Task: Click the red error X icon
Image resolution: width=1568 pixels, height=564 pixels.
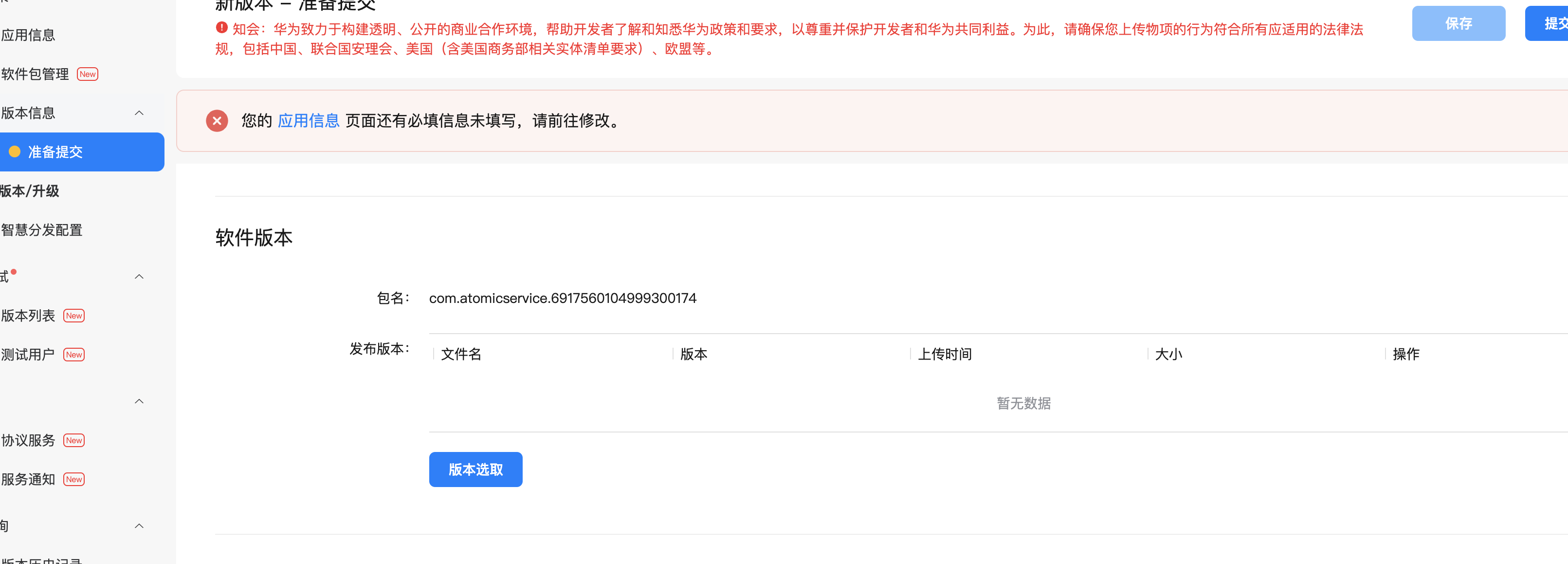Action: pyautogui.click(x=217, y=121)
